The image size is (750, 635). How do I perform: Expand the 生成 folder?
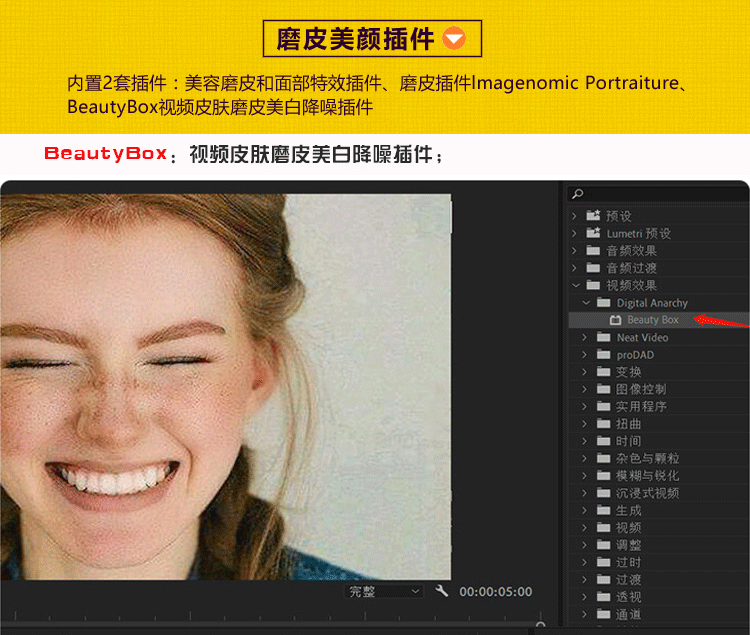point(585,510)
